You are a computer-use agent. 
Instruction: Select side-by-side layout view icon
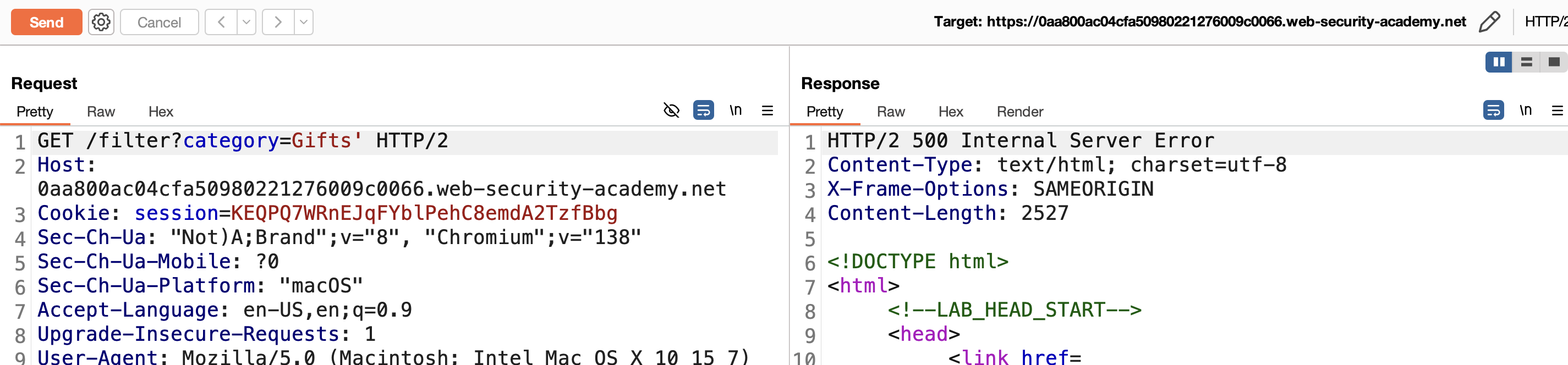pyautogui.click(x=1499, y=62)
